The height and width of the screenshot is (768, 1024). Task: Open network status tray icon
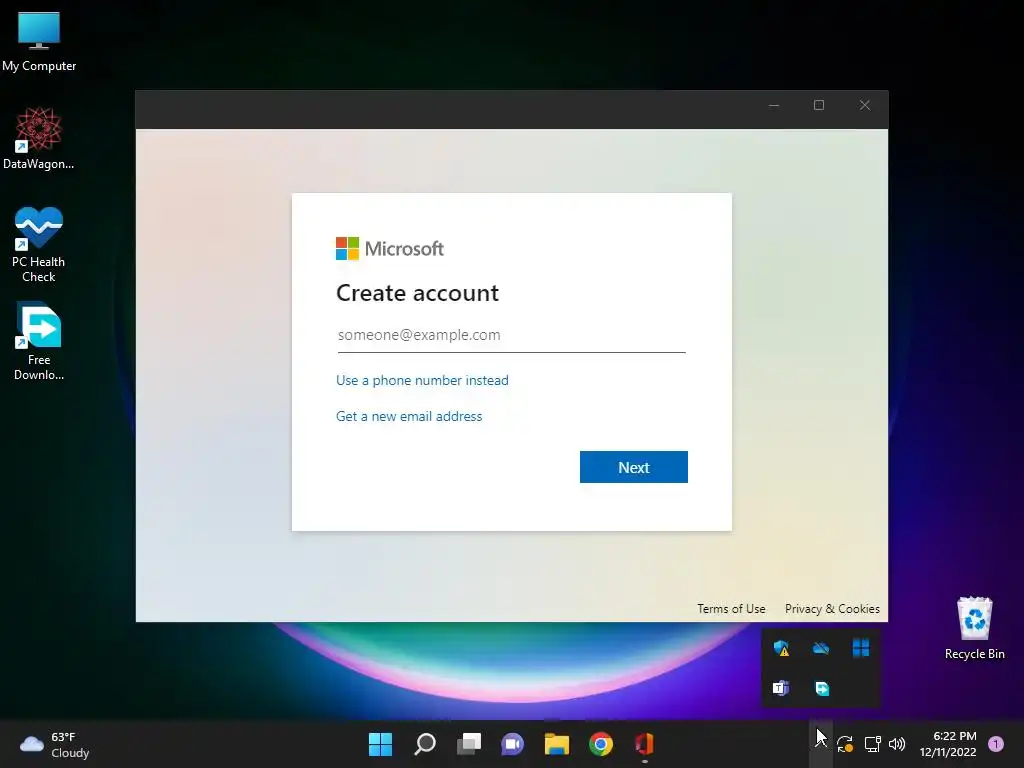872,744
